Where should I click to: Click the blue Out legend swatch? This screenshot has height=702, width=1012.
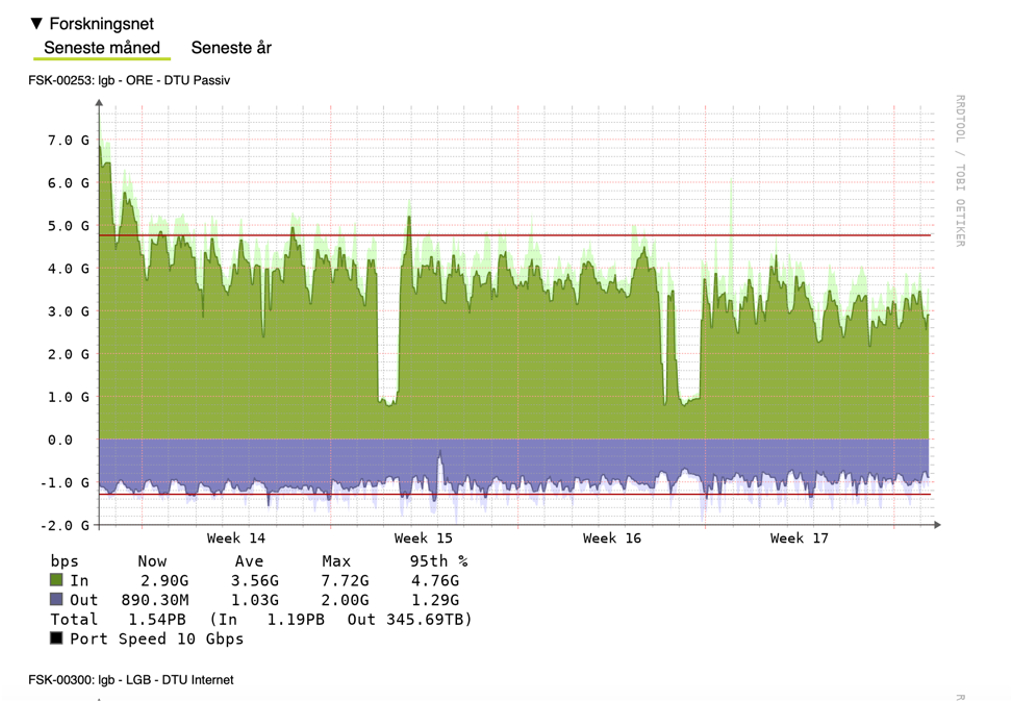click(57, 600)
